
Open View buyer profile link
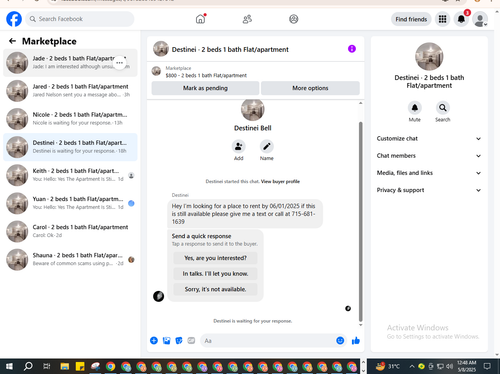[280, 181]
